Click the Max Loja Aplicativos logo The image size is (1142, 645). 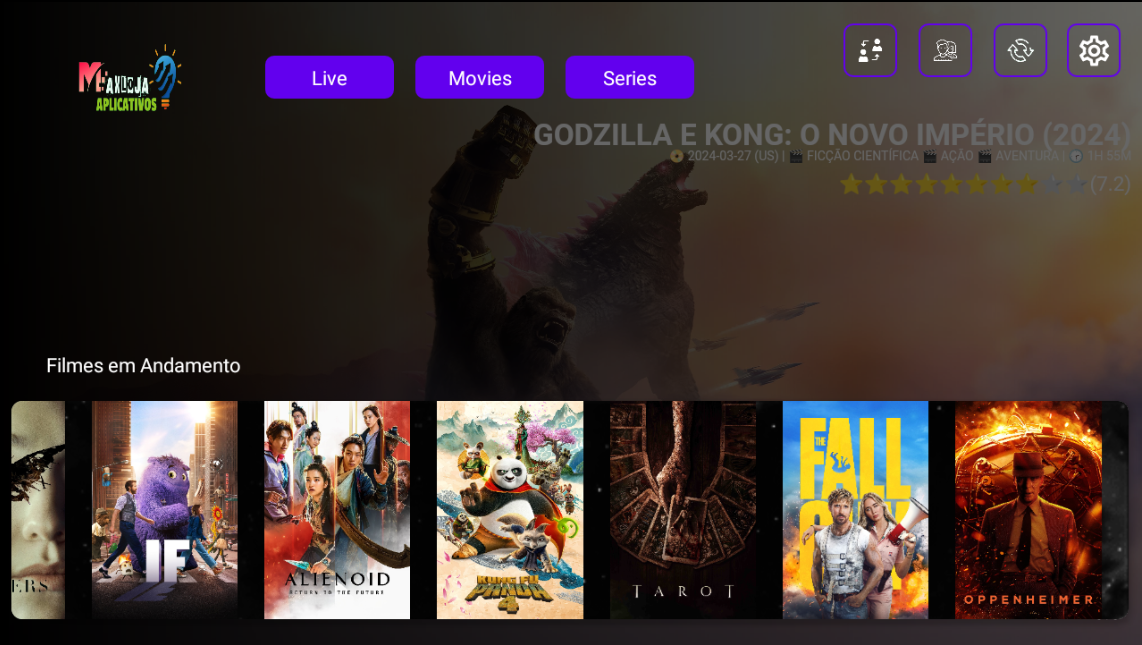[x=130, y=79]
